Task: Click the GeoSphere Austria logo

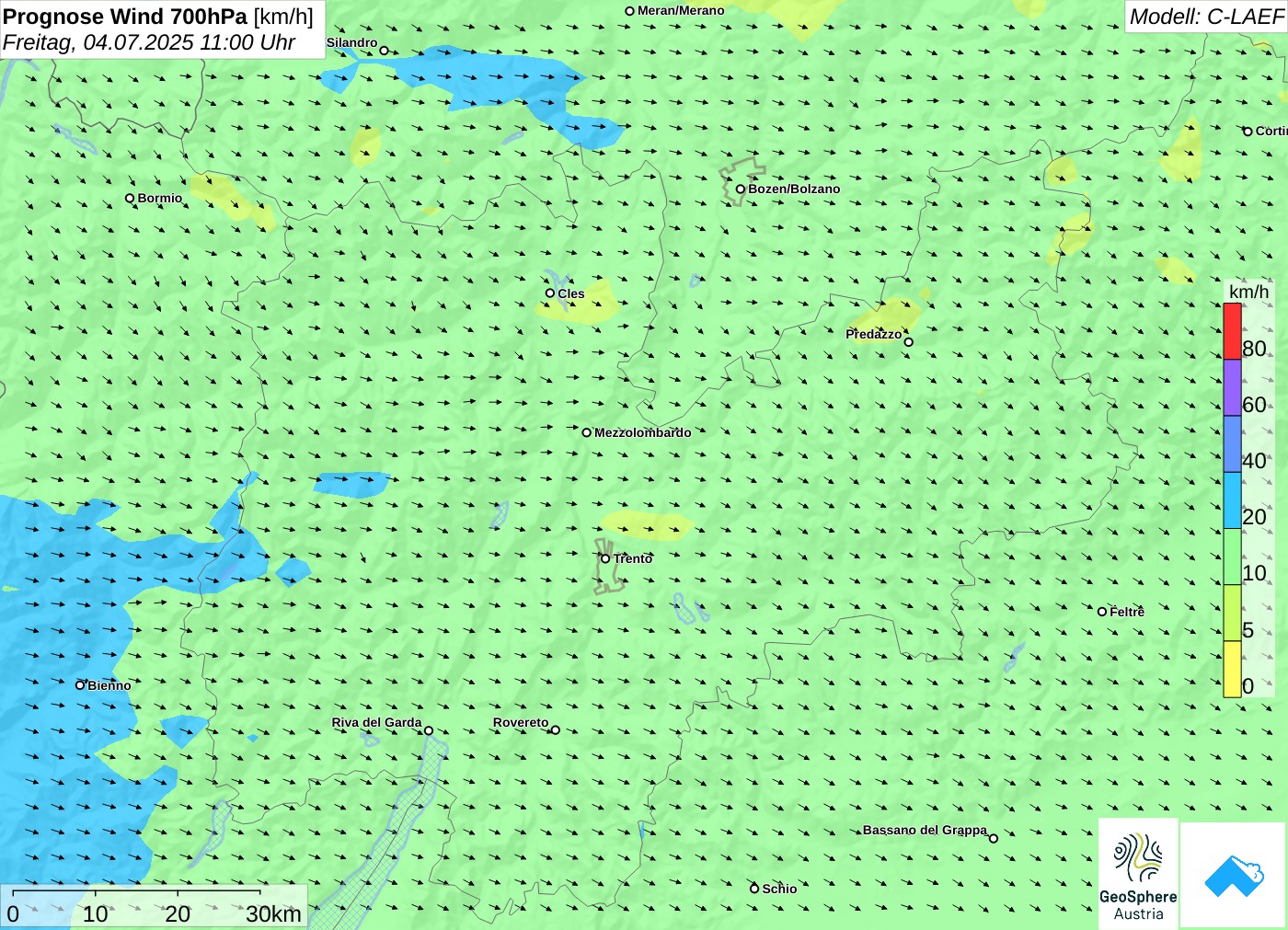Action: [1138, 873]
